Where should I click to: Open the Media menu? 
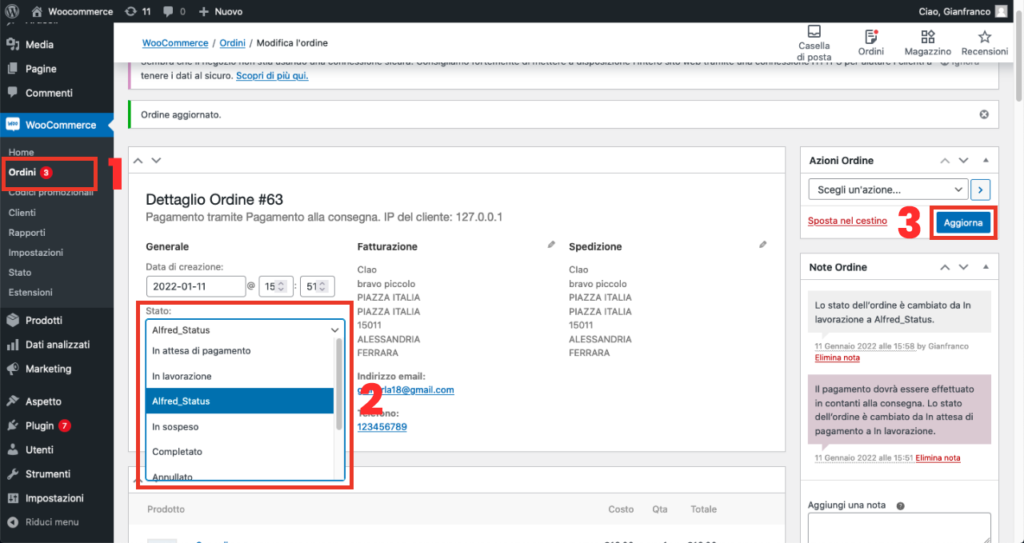[x=39, y=44]
